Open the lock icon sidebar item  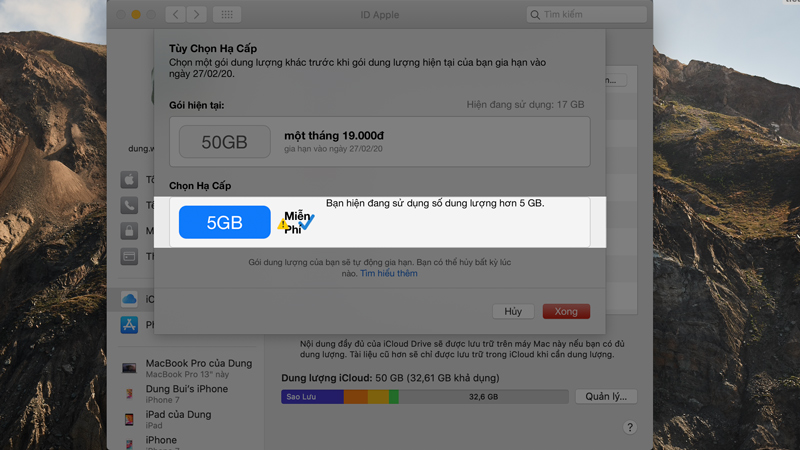click(x=129, y=231)
